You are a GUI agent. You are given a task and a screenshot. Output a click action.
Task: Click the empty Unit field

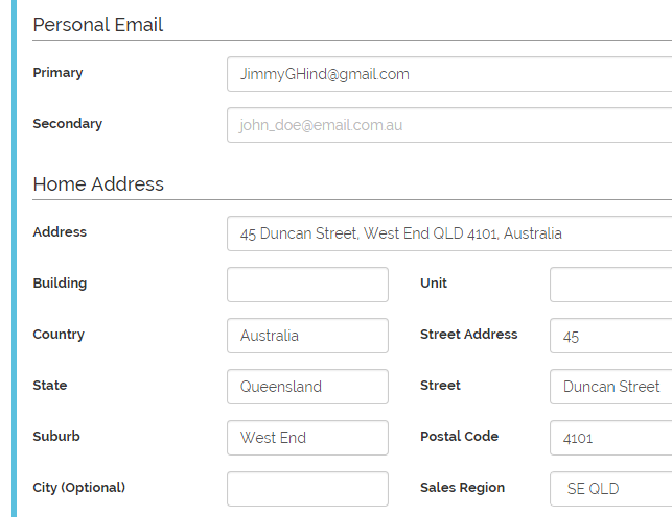610,284
